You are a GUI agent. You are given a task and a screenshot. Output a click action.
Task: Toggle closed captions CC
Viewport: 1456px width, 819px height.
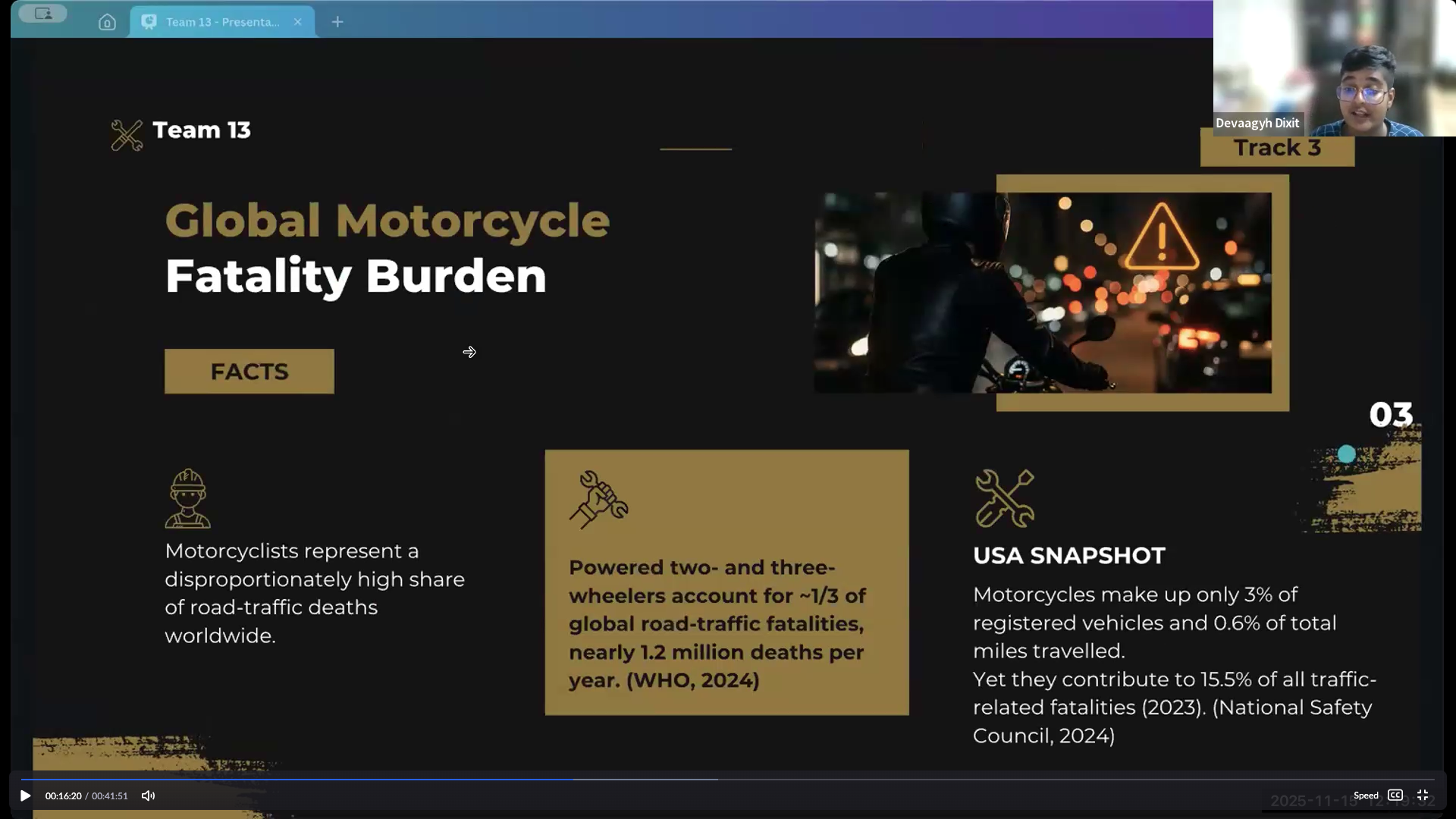[1395, 795]
